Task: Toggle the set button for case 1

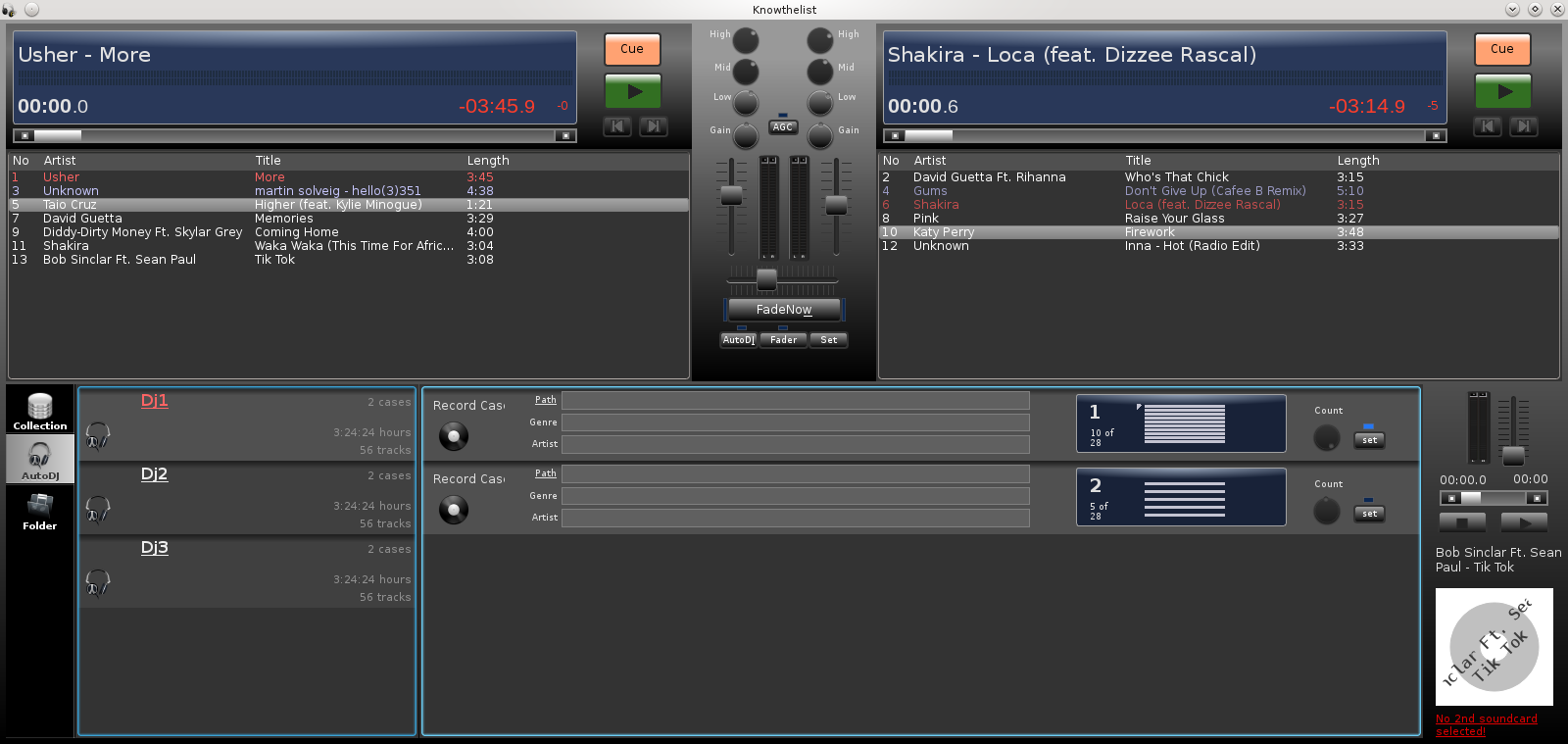Action: coord(1369,440)
